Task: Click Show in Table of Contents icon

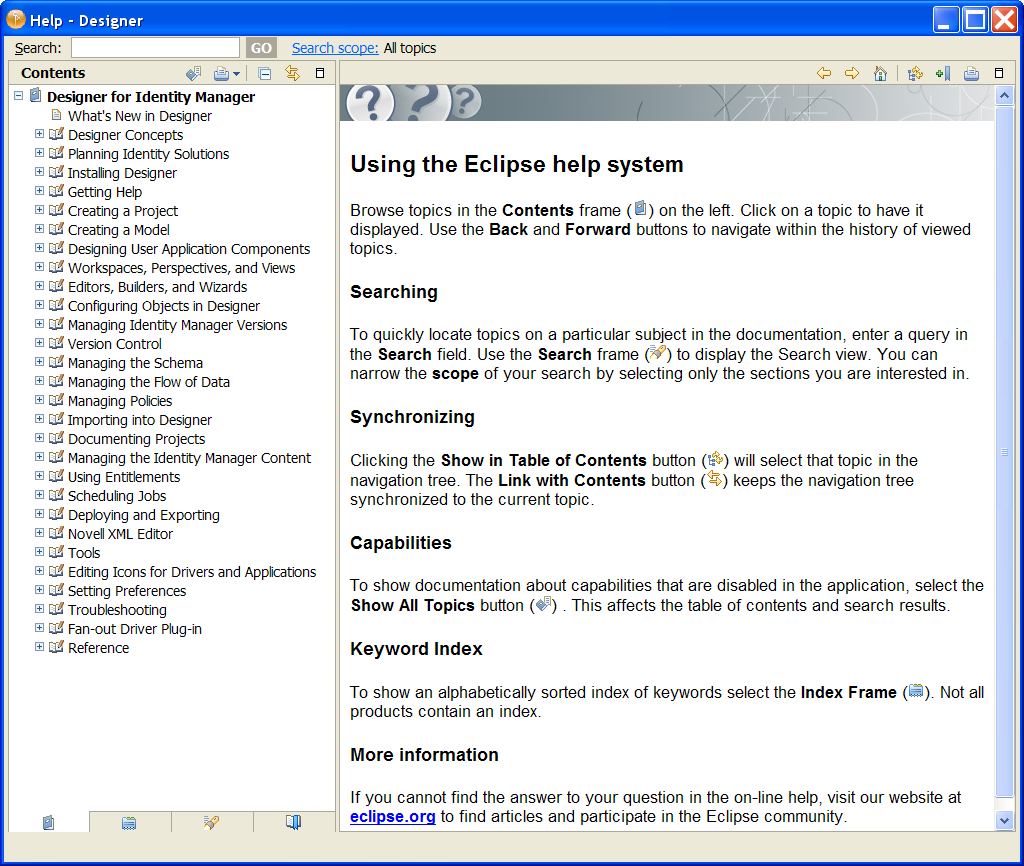Action: coord(915,73)
